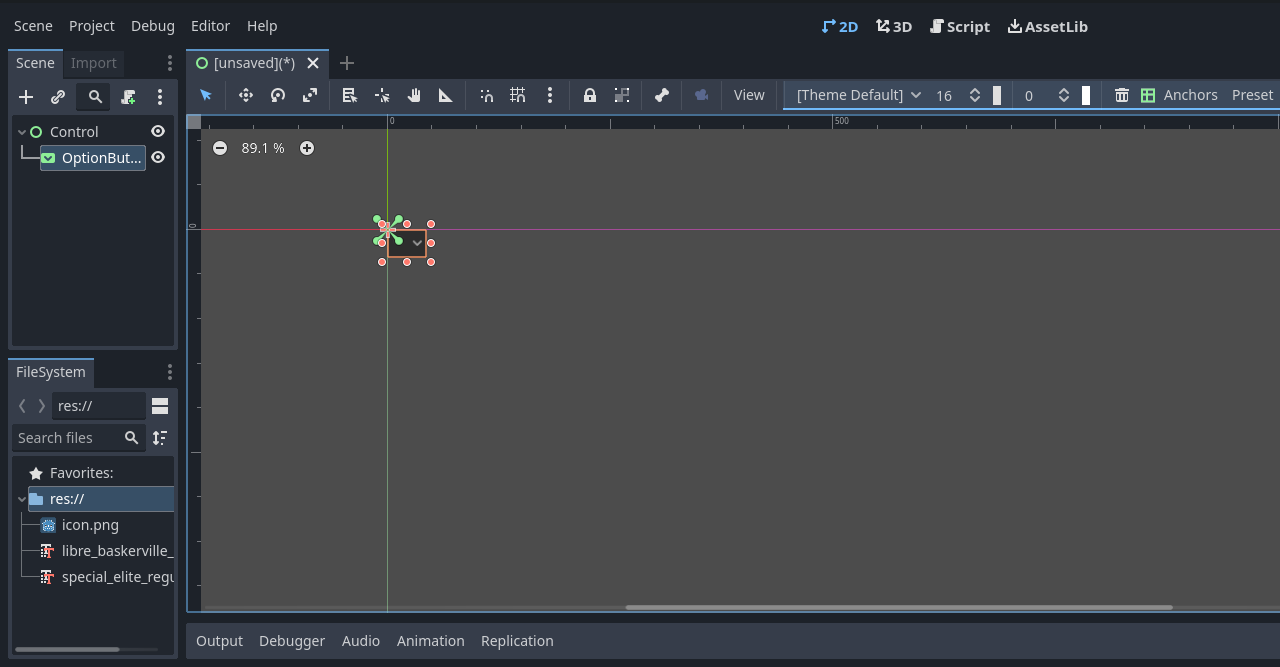Lock the selected node
Screen dimensions: 1280x667
(x=590, y=95)
